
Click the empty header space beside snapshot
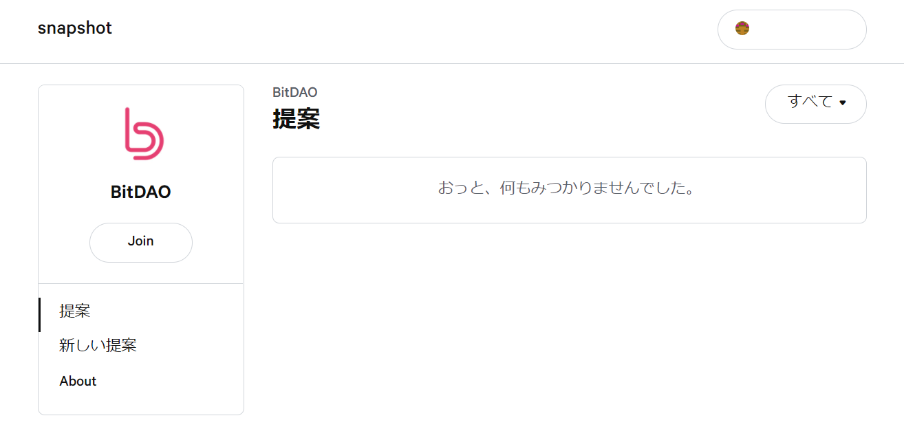click(404, 29)
